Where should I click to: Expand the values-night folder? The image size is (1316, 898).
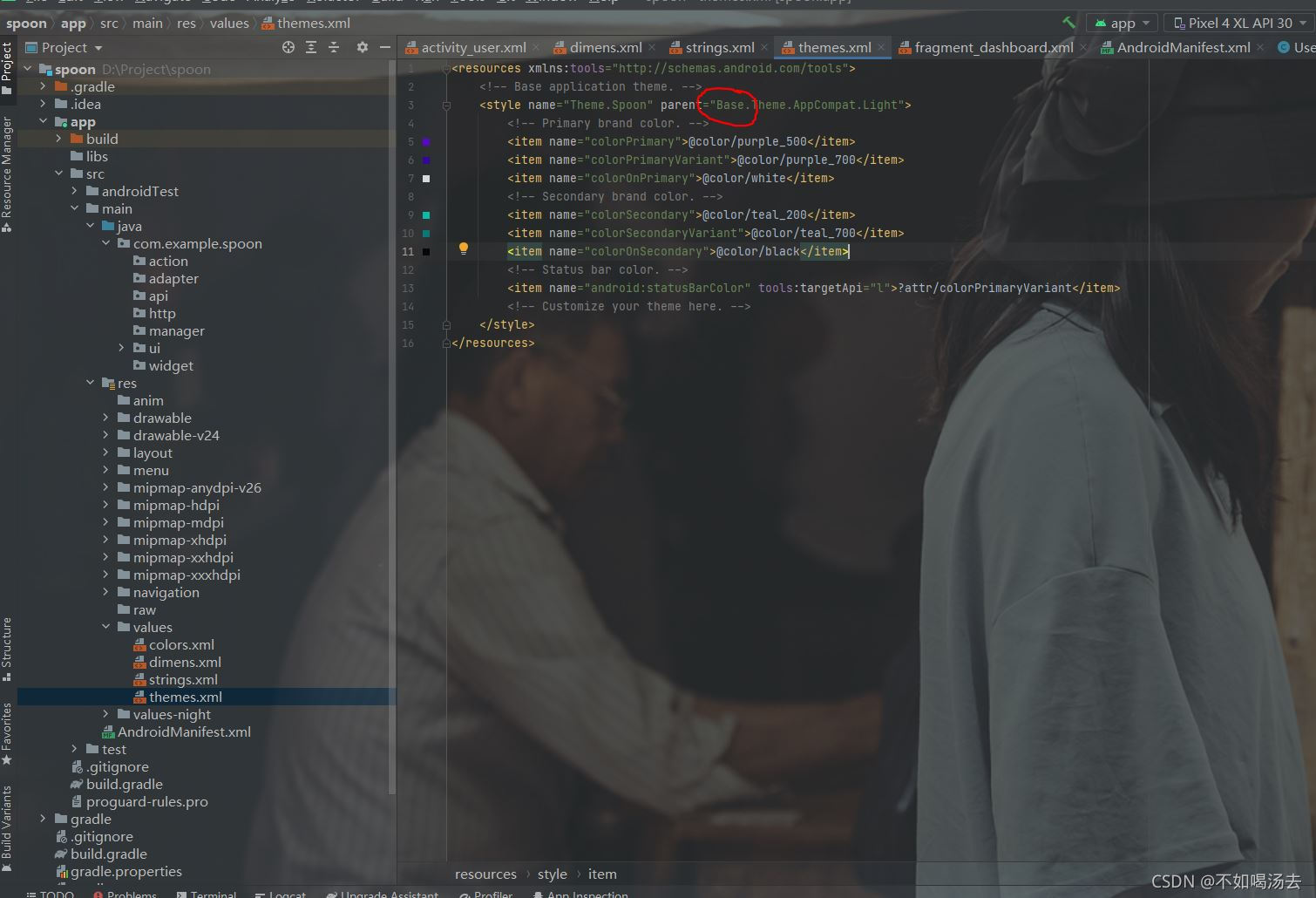[x=106, y=714]
